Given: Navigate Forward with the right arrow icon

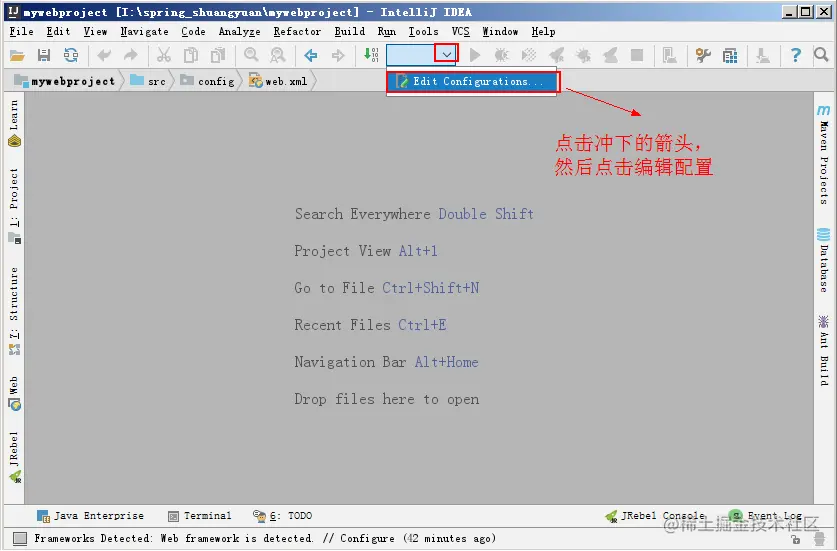Looking at the screenshot, I should 338,55.
